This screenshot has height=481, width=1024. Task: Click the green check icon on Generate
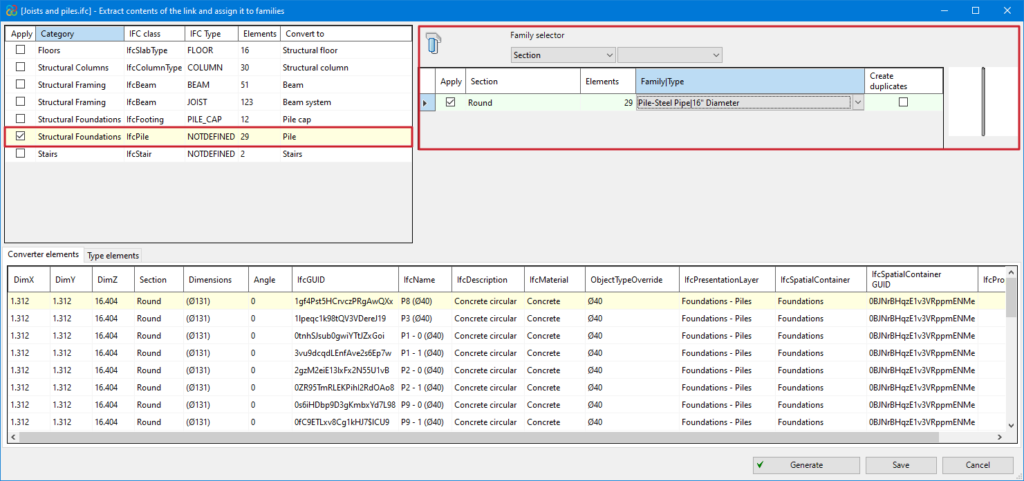tap(761, 465)
